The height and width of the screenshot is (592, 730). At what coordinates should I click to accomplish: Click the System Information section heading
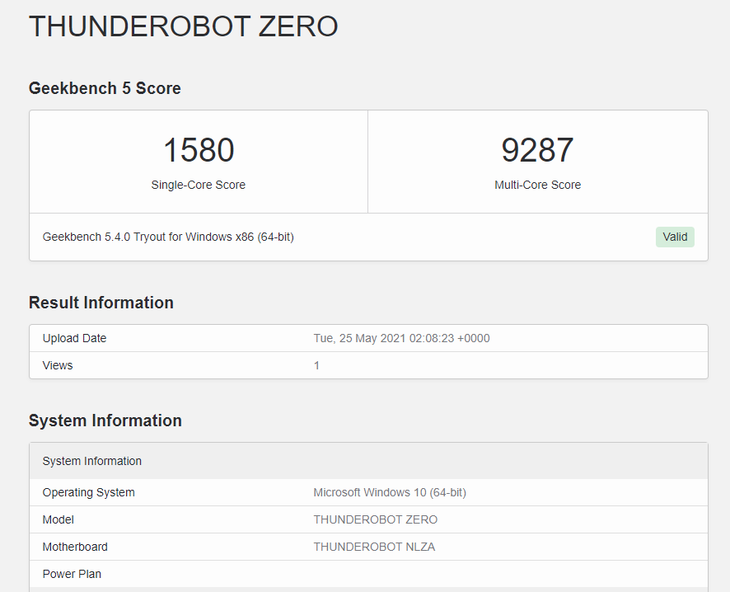[105, 421]
